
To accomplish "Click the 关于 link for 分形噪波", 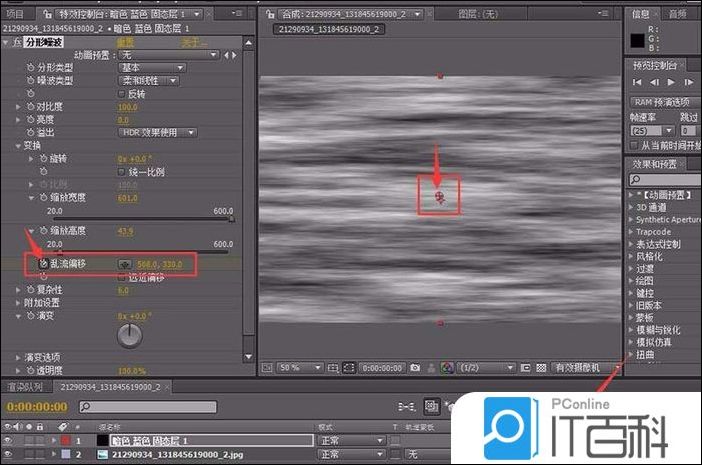I will point(194,43).
